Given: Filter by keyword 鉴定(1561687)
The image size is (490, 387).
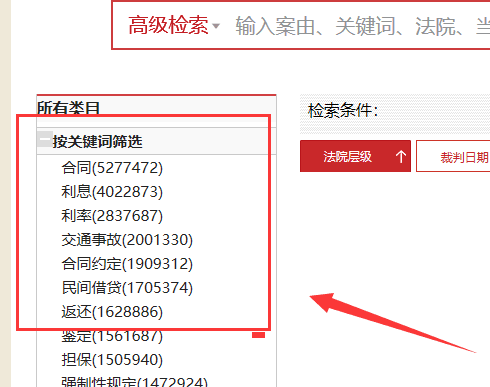Looking at the screenshot, I should pyautogui.click(x=112, y=336).
